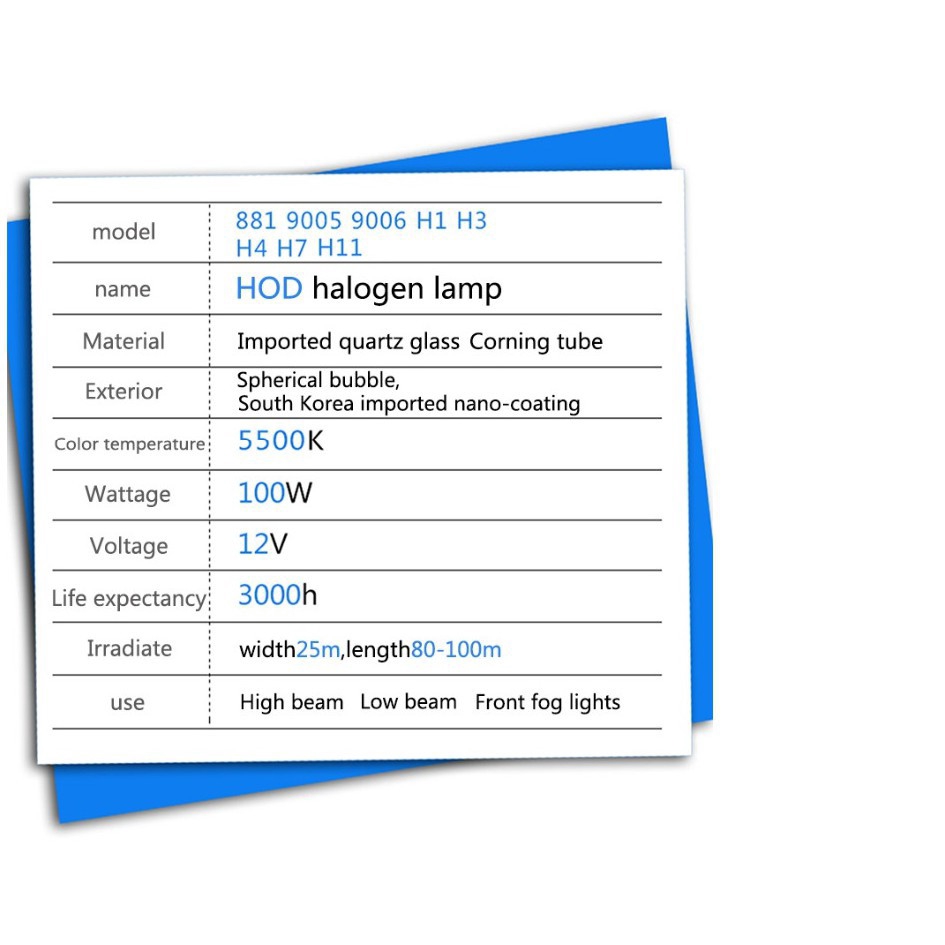945x945 pixels.
Task: Select the '12V' voltage value
Action: [263, 545]
